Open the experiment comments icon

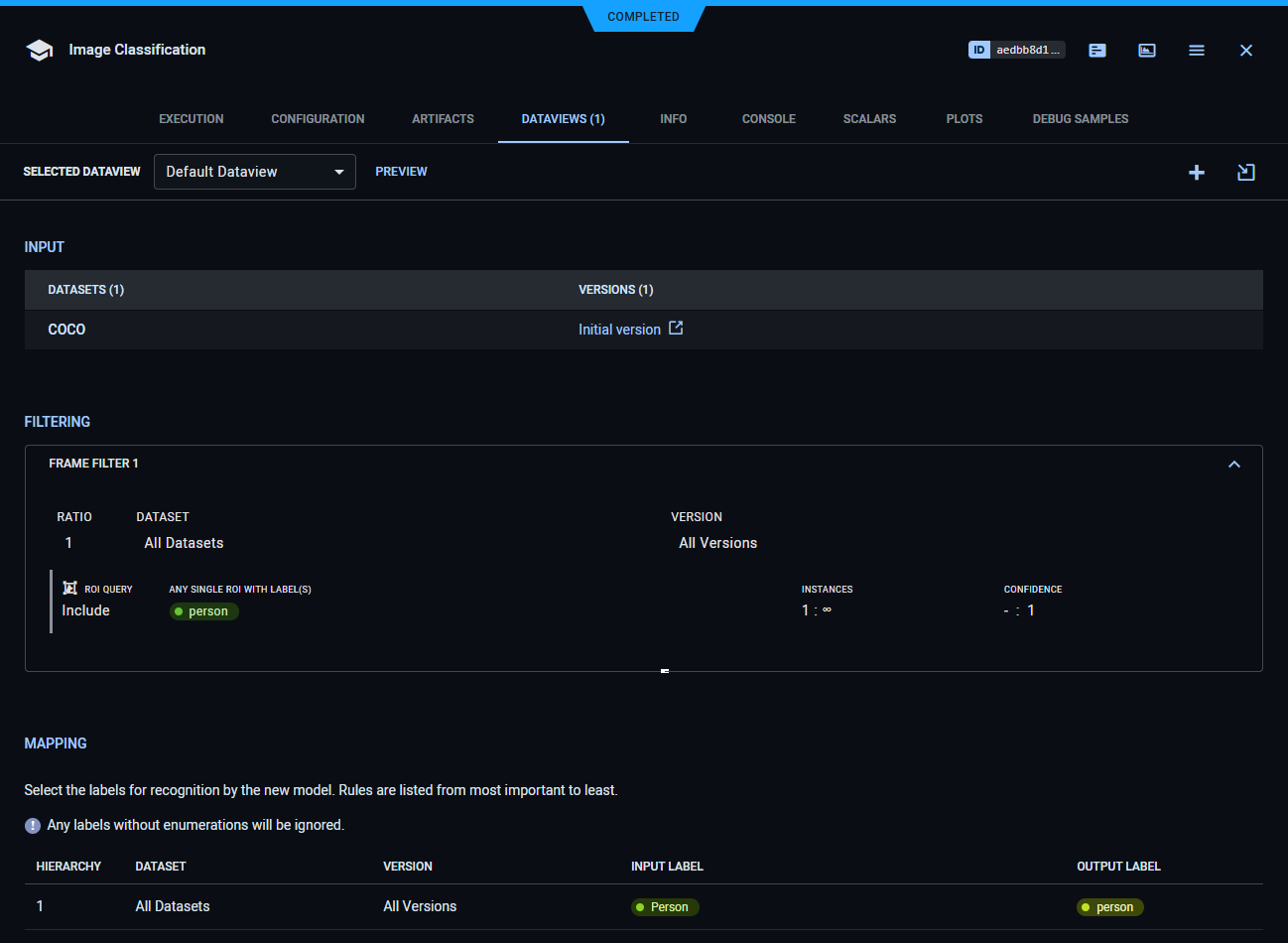click(1096, 50)
